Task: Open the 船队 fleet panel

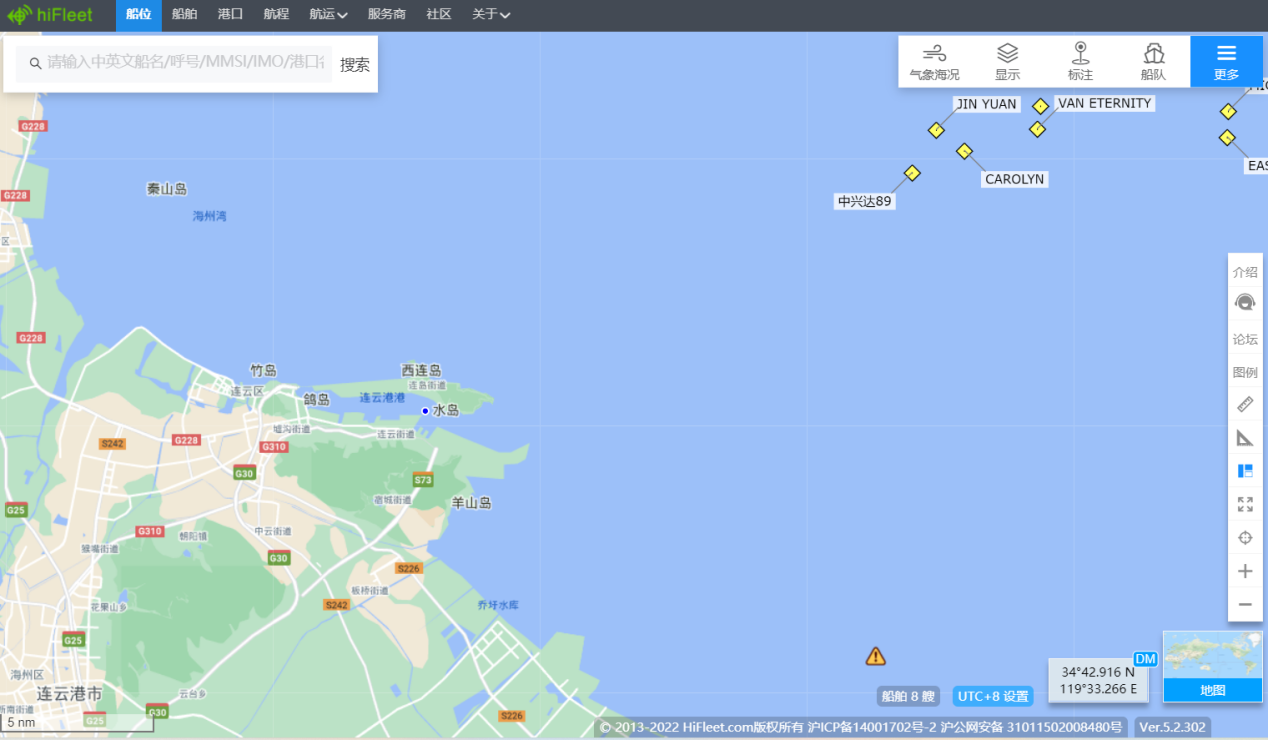Action: [x=1154, y=62]
